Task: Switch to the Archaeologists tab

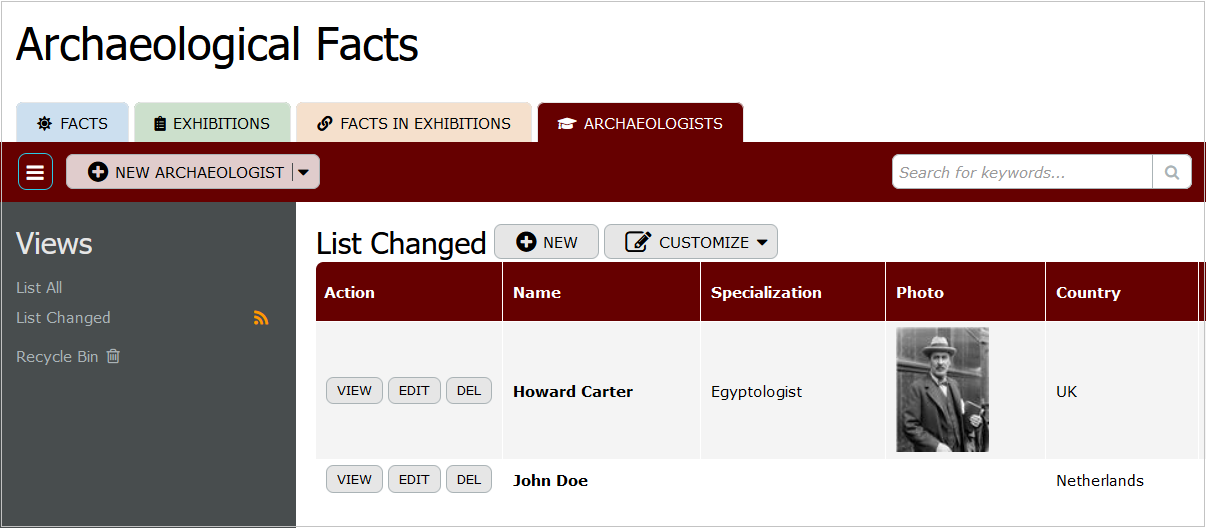Action: point(640,124)
